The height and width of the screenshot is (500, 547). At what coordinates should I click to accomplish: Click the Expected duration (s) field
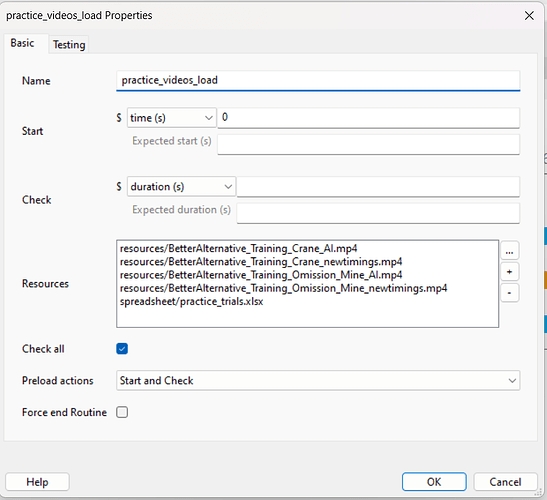(378, 213)
